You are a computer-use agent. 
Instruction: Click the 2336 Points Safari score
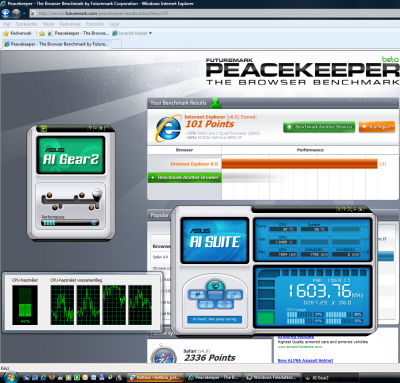tap(210, 358)
